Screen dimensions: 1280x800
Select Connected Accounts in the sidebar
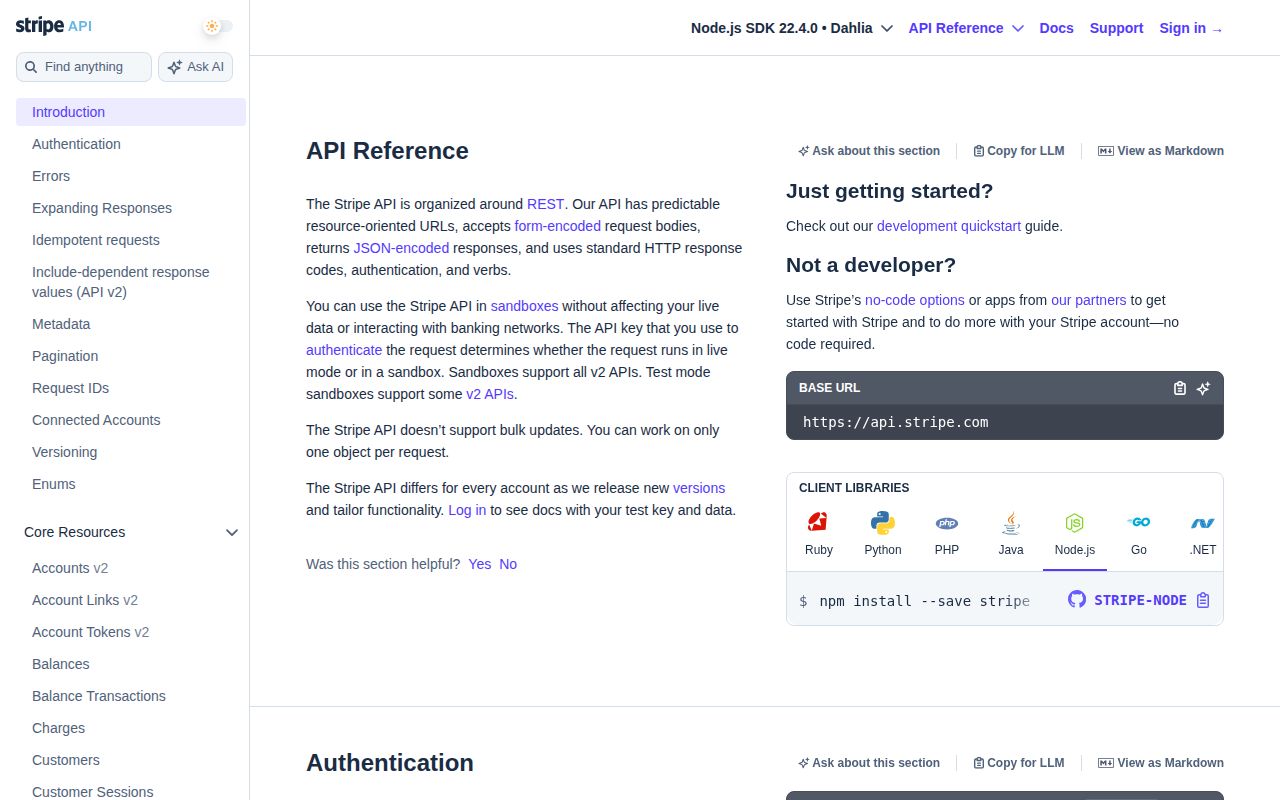[96, 420]
